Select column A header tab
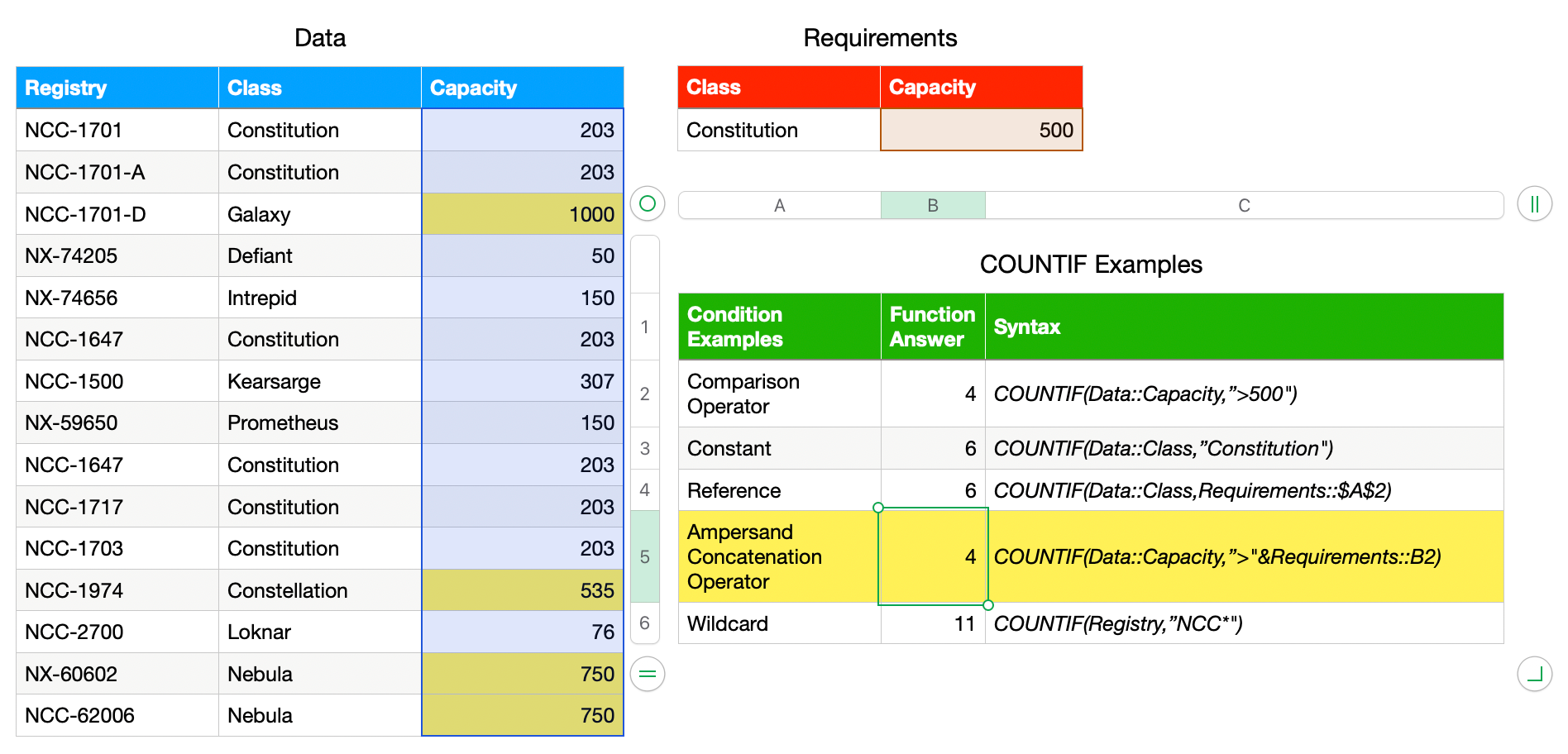The image size is (1568, 754). [x=779, y=205]
